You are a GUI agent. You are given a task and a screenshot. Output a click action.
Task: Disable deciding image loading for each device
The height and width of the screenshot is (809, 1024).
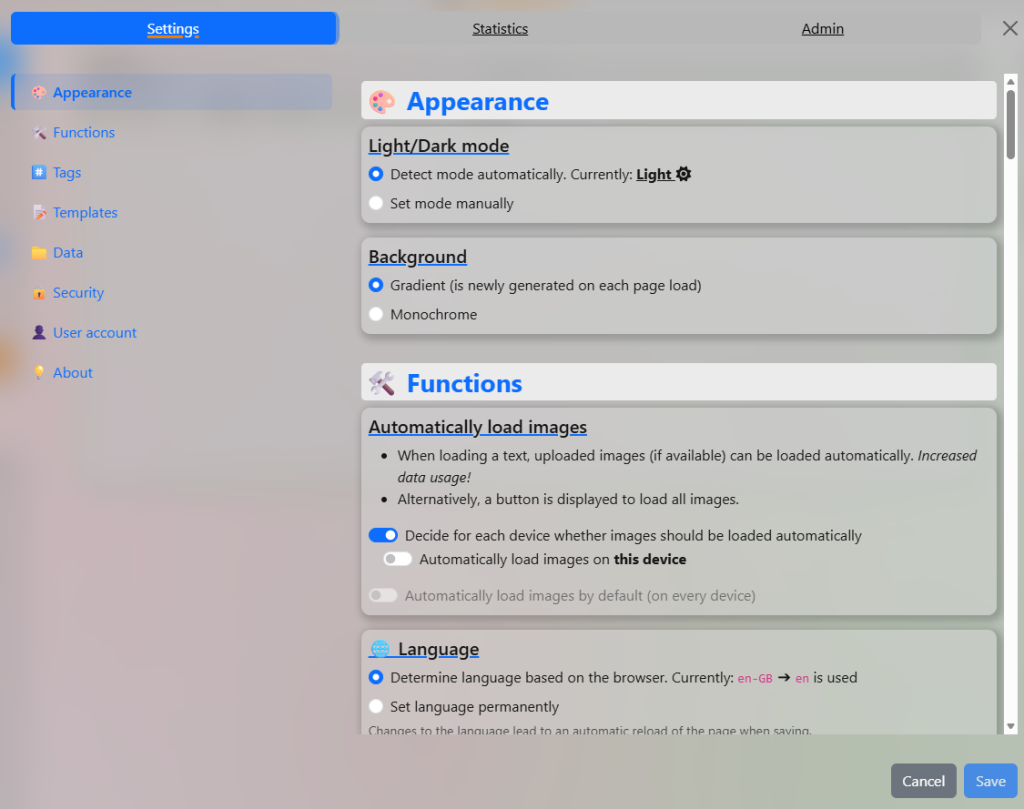(383, 536)
